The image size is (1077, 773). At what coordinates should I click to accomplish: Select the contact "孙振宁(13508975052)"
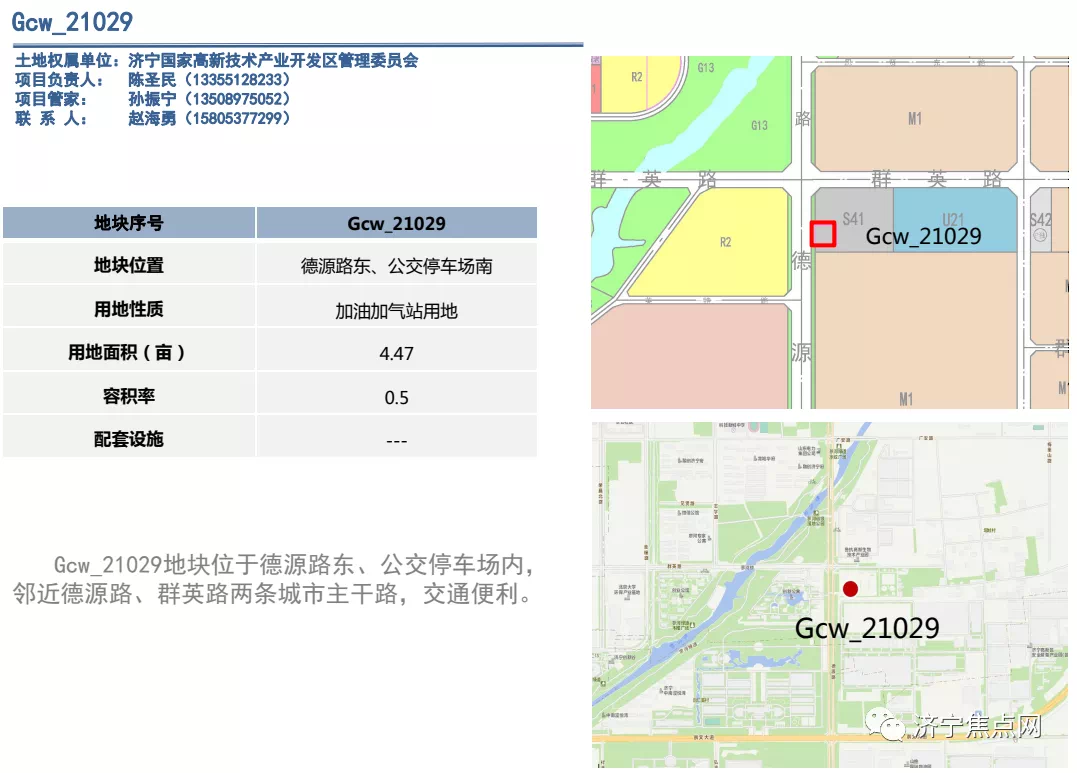point(209,99)
